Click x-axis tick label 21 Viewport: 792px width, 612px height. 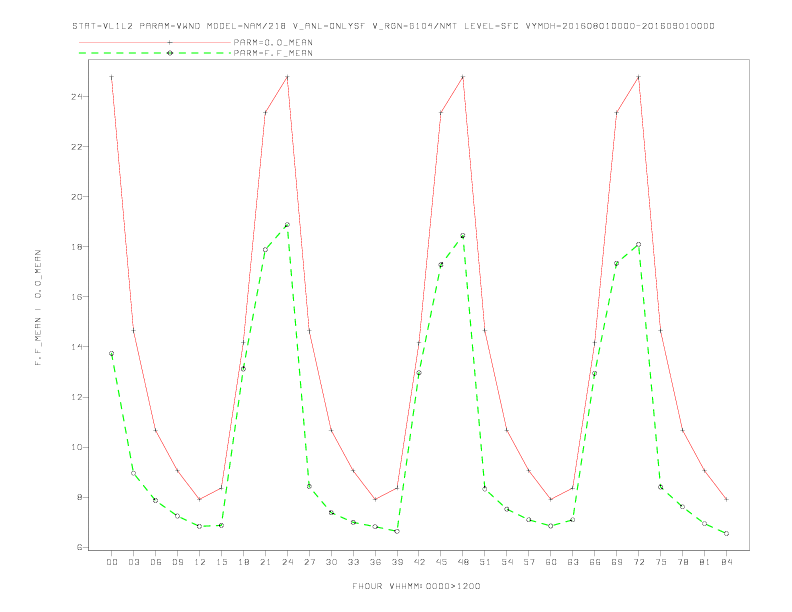265,562
